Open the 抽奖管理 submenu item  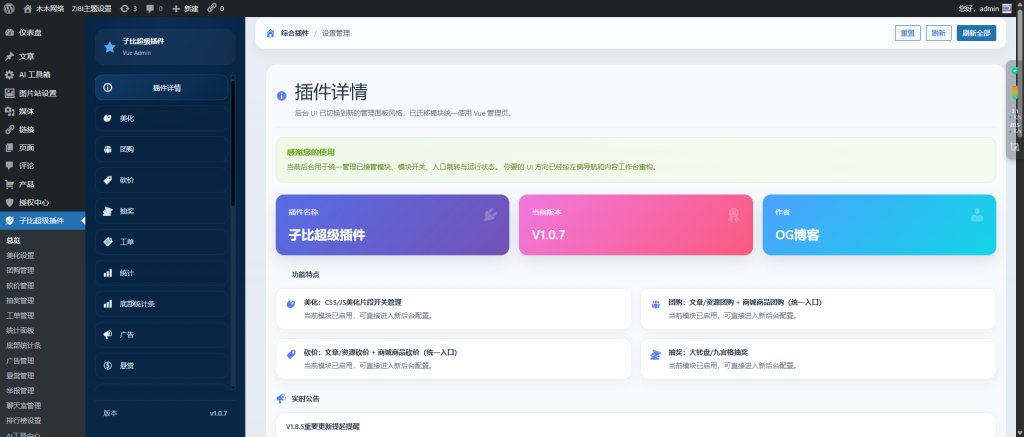coord(20,300)
